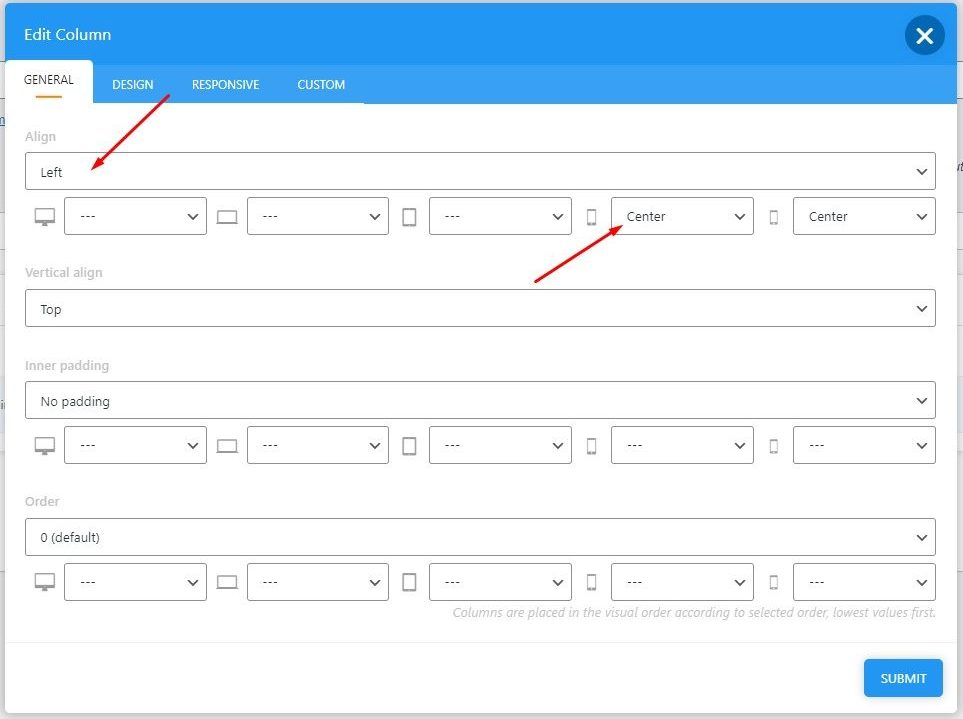Close the Edit Column dialog

click(x=924, y=36)
